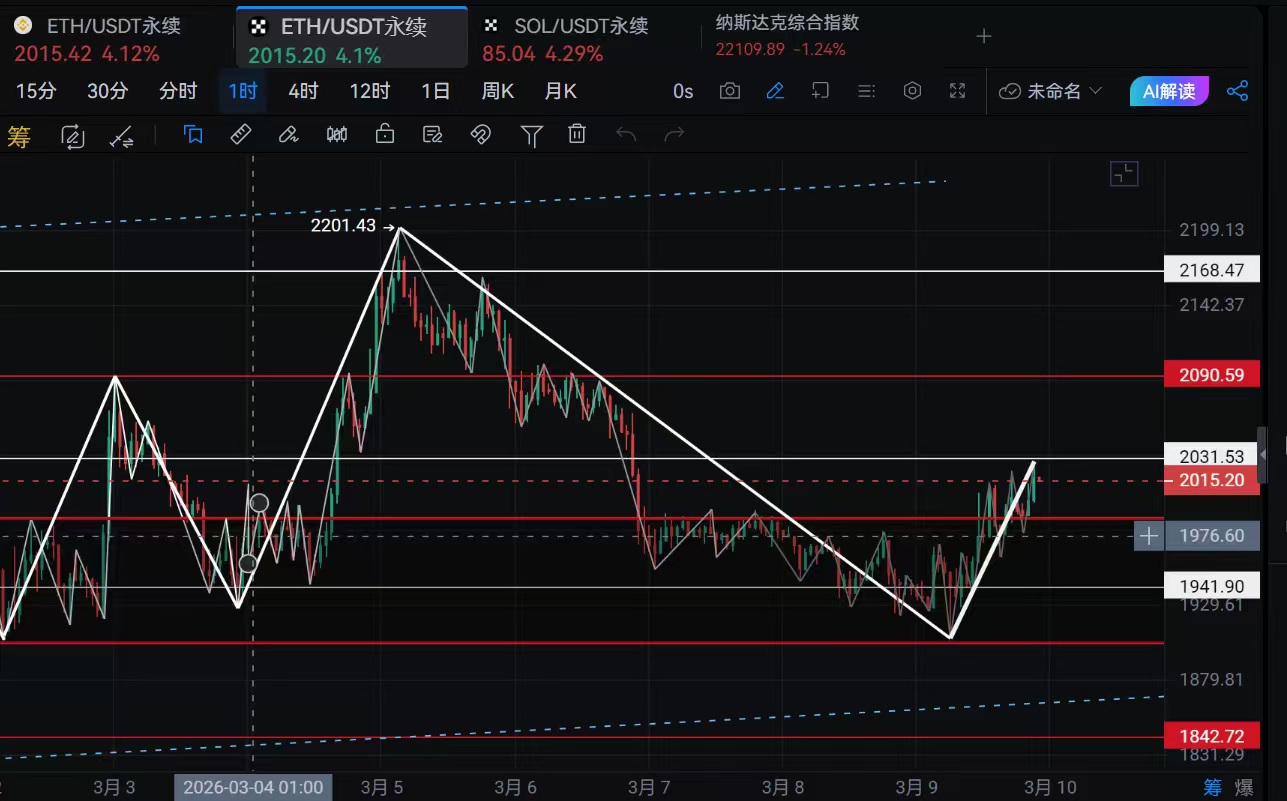The height and width of the screenshot is (801, 1287).
Task: Click the magnet snap icon
Action: point(481,135)
